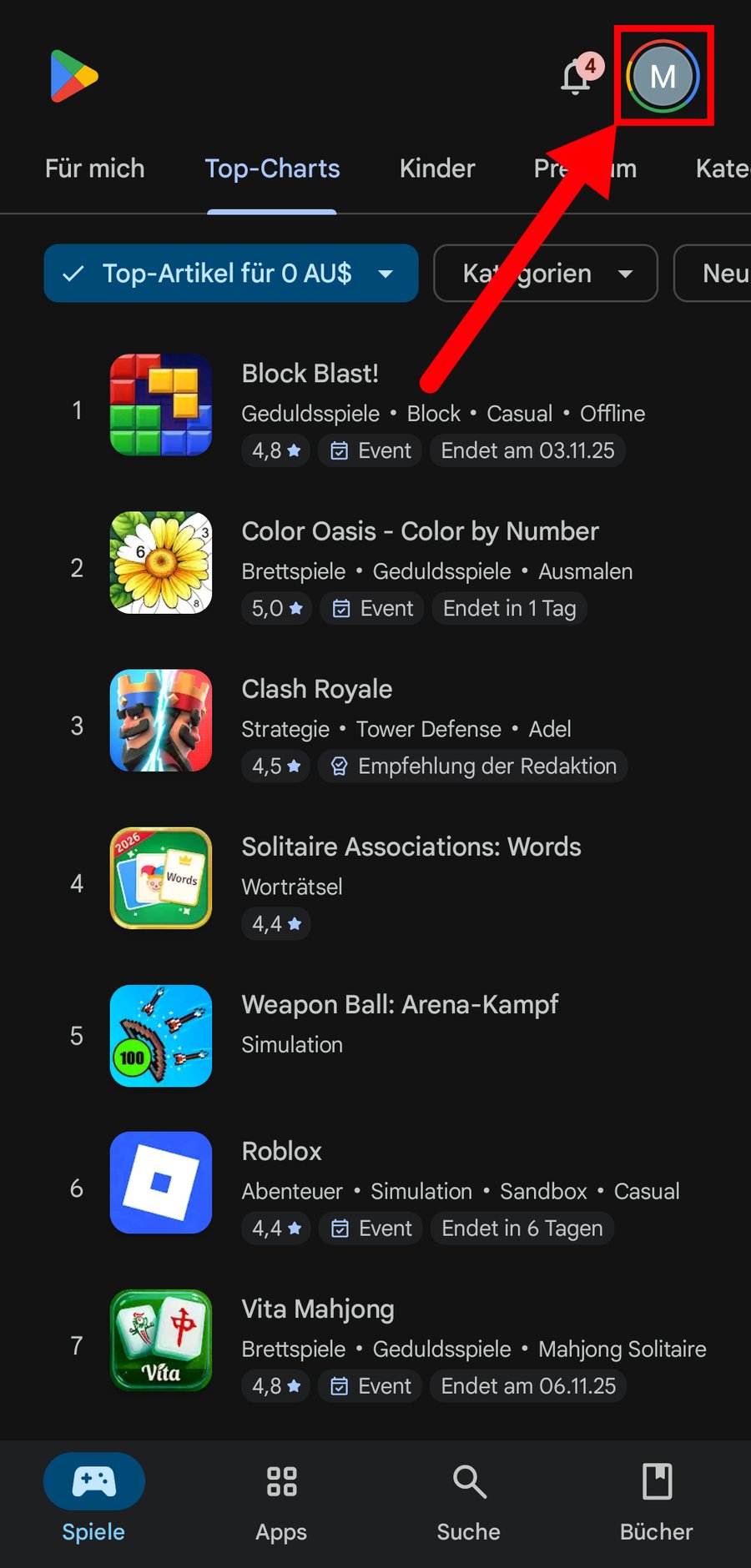Expand the Kategorien dropdown chip
This screenshot has width=751, height=1568.
tap(546, 273)
